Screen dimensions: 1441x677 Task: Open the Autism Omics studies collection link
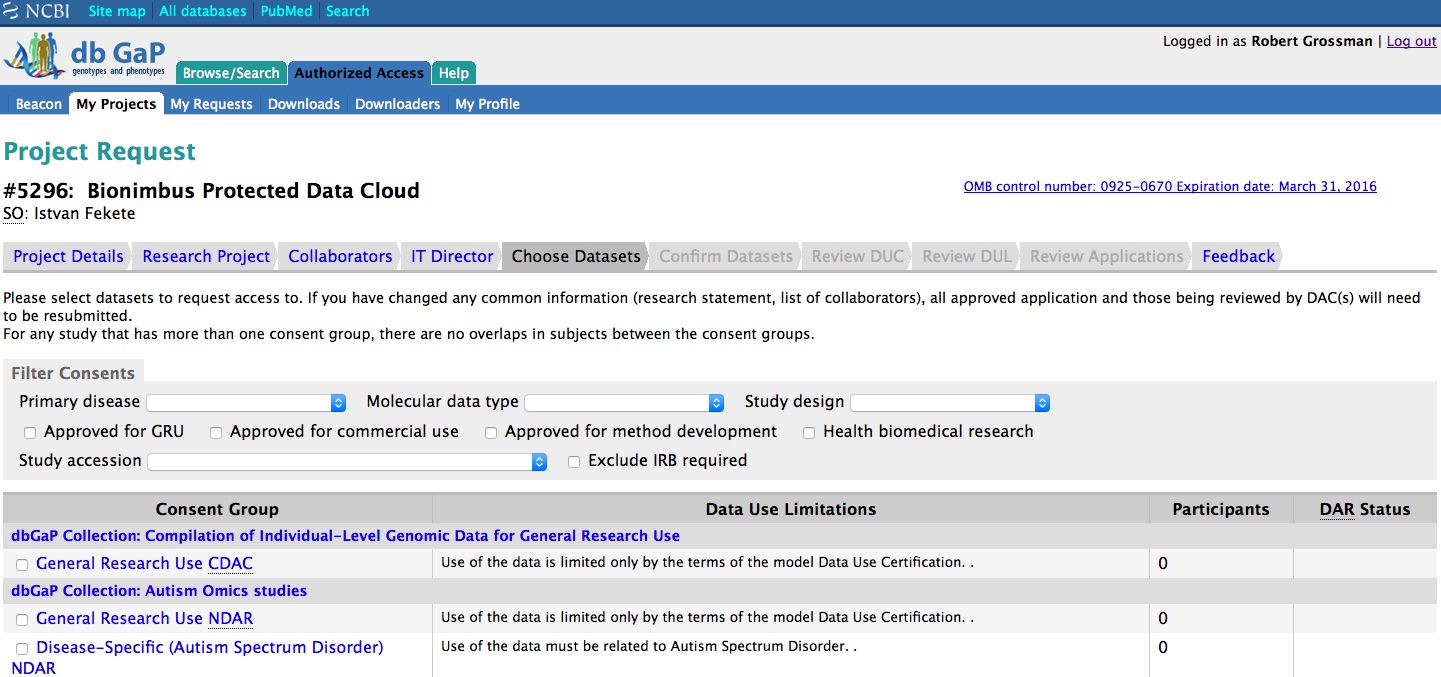(159, 591)
